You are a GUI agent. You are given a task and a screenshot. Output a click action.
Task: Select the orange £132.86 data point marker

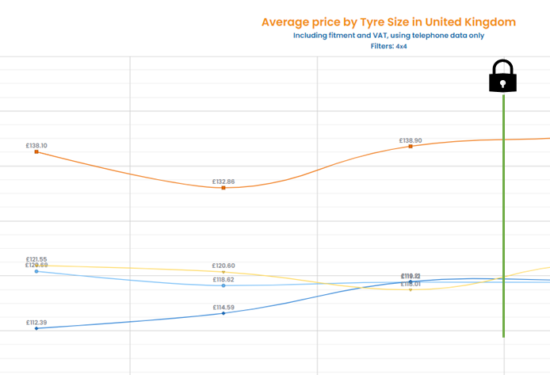[x=223, y=188]
